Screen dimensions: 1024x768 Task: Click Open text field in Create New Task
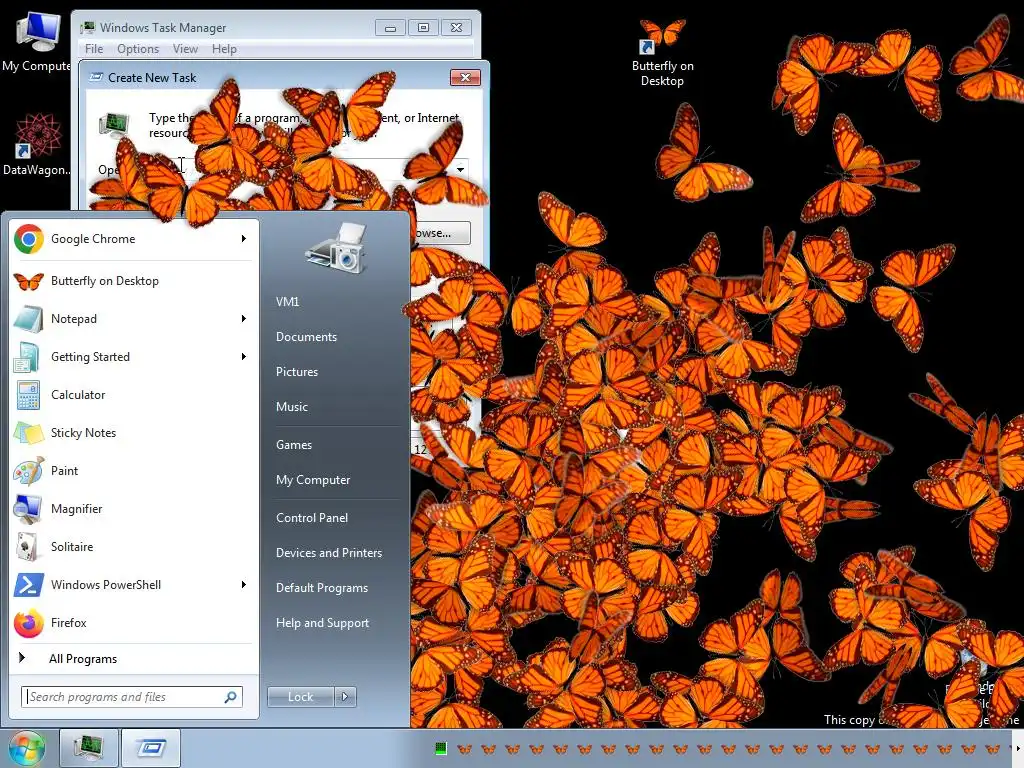coord(300,169)
